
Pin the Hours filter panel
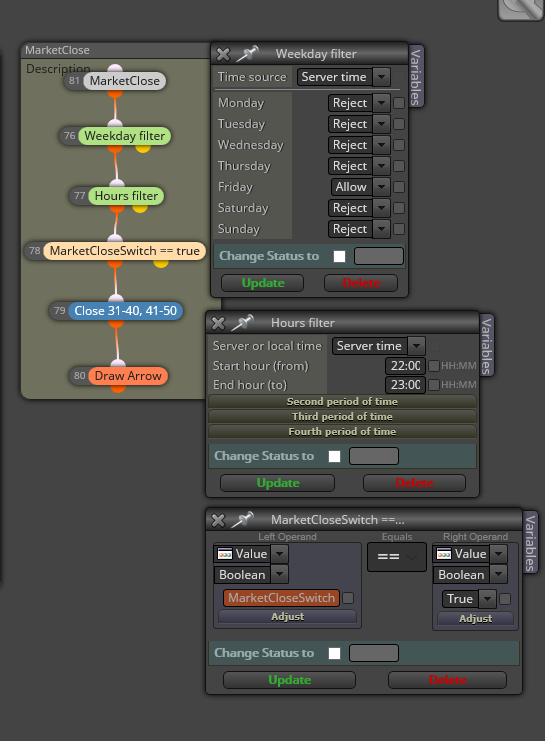[x=243, y=322]
